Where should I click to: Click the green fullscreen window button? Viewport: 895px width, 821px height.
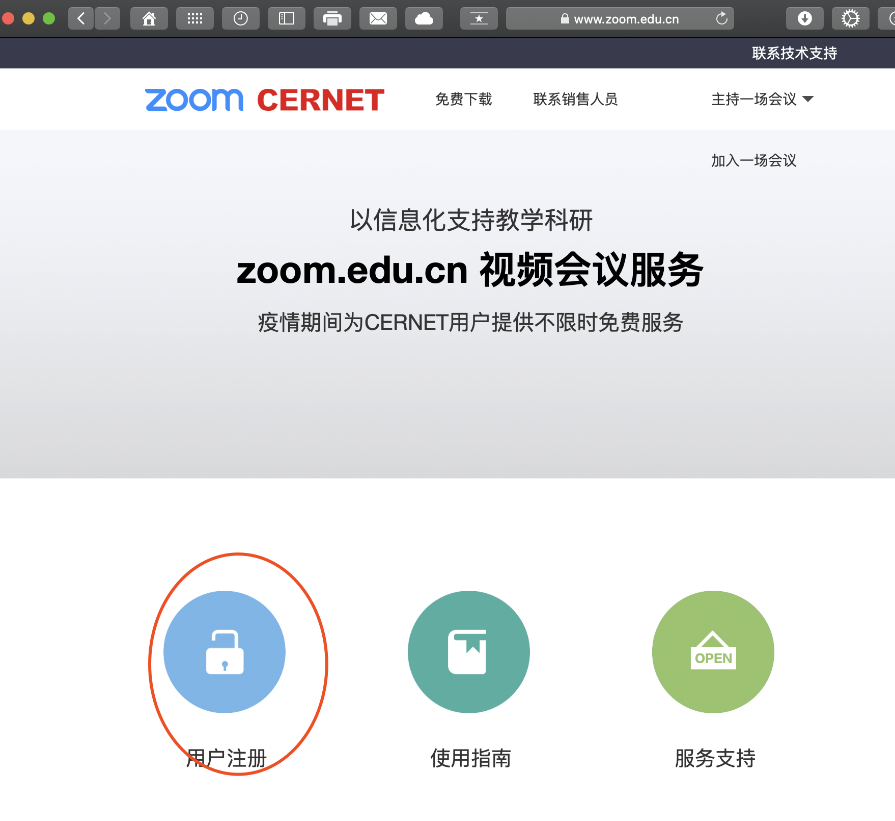pos(49,19)
